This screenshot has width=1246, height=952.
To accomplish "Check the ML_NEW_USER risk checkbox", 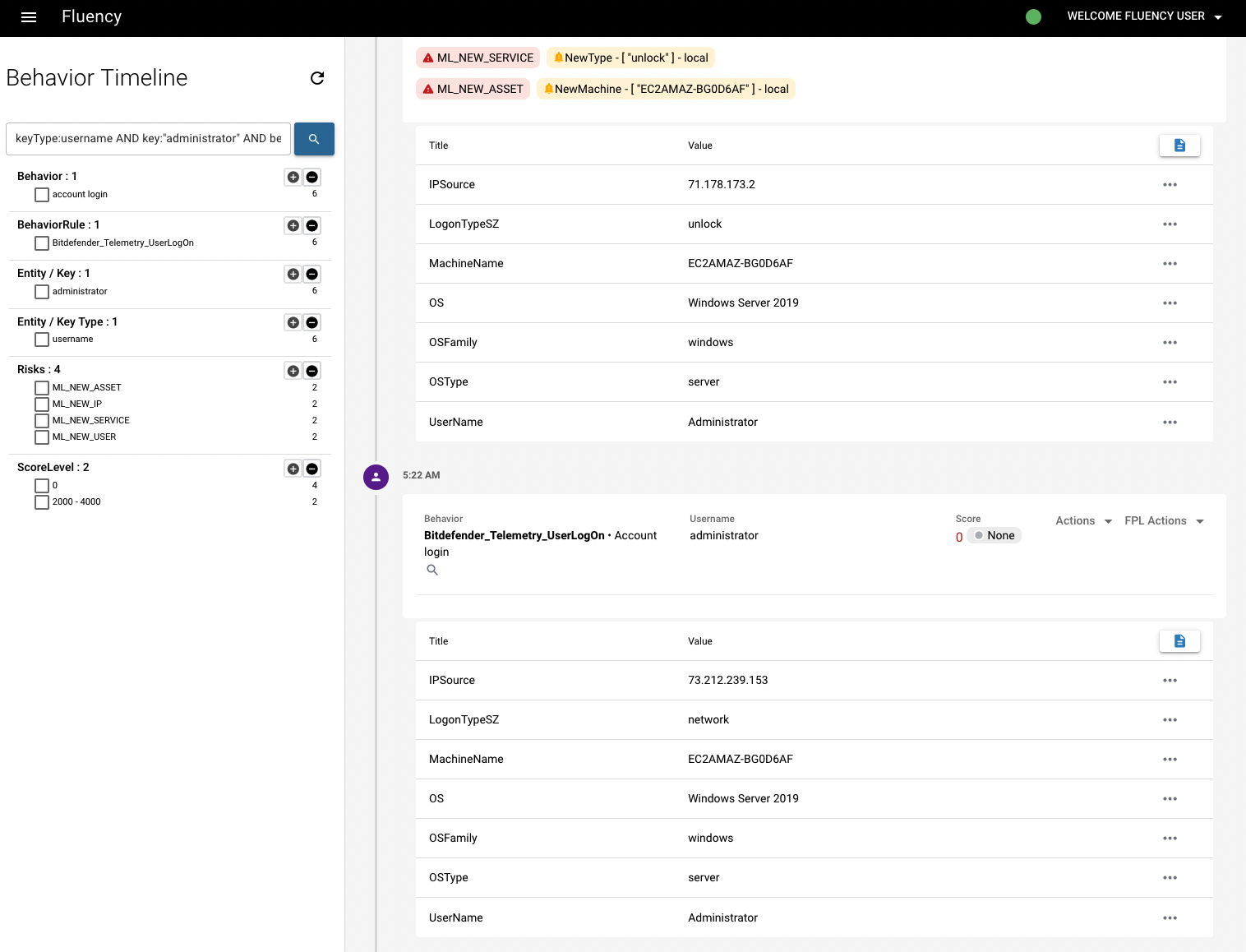I will point(42,437).
